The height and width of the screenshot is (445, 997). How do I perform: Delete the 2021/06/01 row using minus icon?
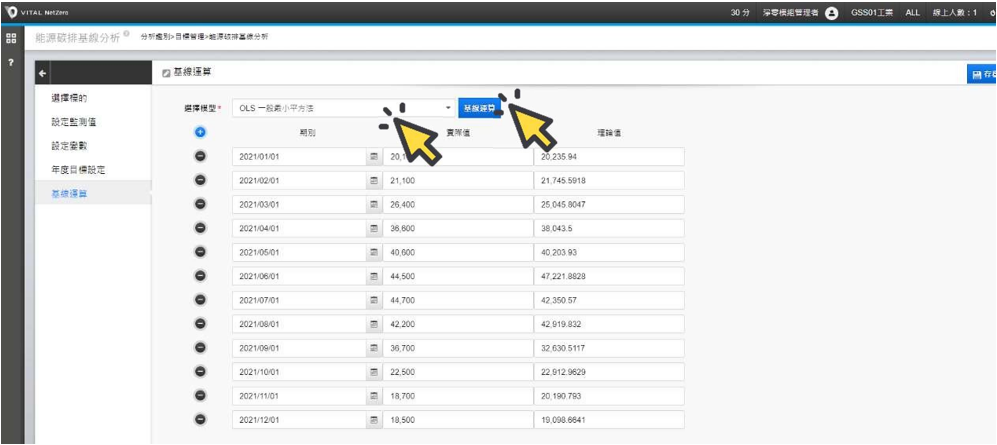[x=199, y=276]
